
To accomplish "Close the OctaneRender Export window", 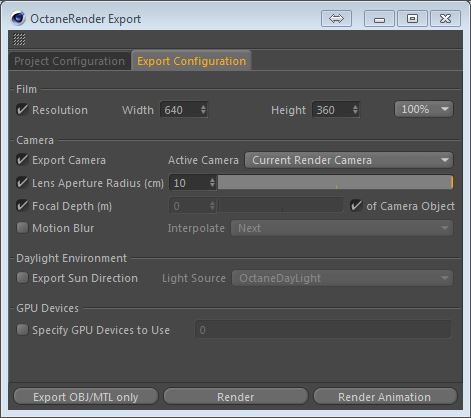I will click(x=446, y=18).
